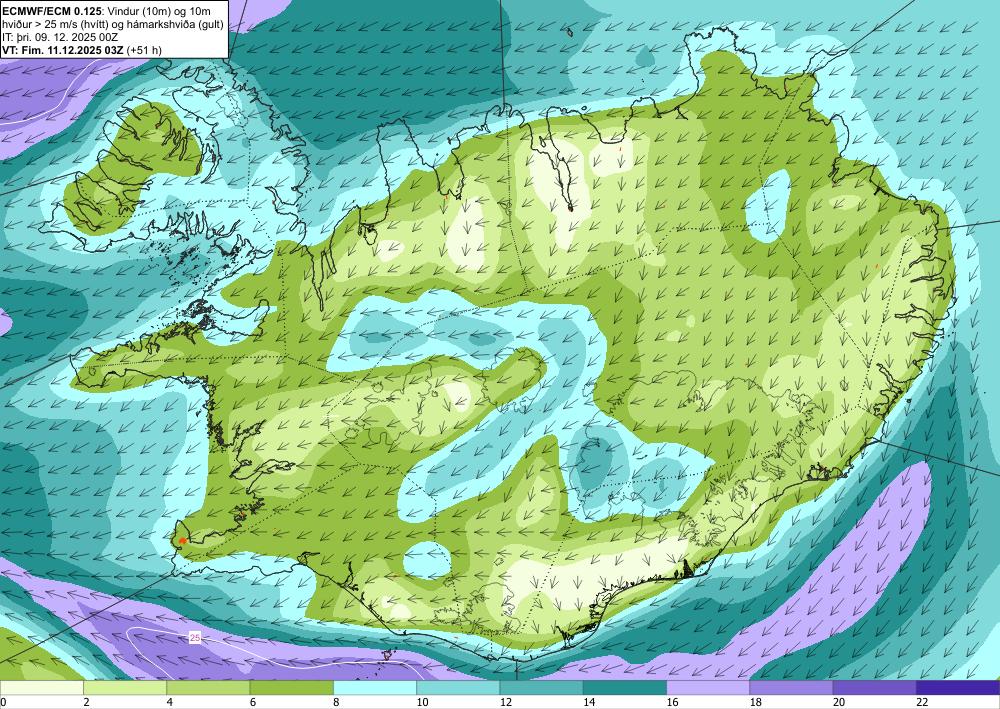Click the medium purple 18–20 m/s legend swatch
Image resolution: width=1000 pixels, height=709 pixels.
(x=791, y=688)
